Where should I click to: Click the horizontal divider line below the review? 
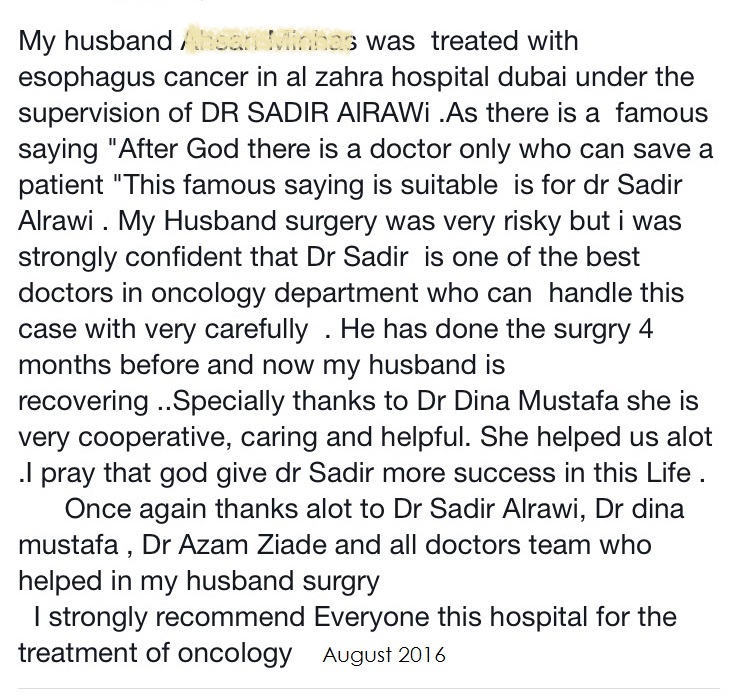[x=369, y=688]
